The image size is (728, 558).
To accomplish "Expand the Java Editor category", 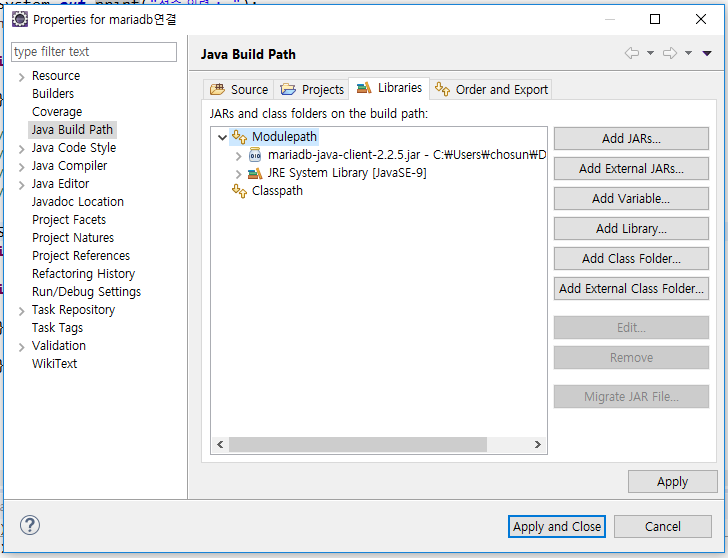I will pyautogui.click(x=21, y=185).
